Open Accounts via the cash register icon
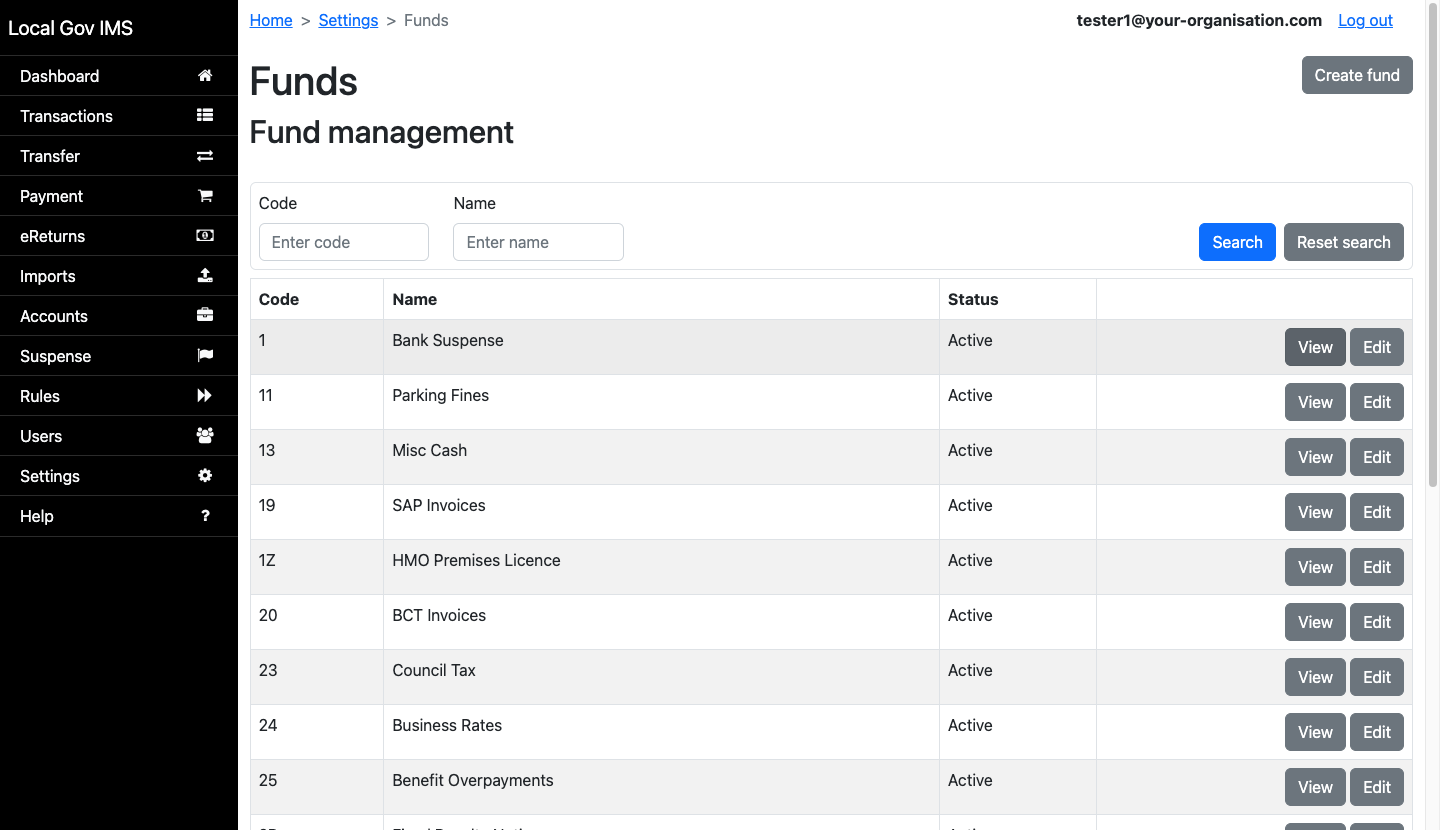Image resolution: width=1440 pixels, height=830 pixels. click(205, 315)
